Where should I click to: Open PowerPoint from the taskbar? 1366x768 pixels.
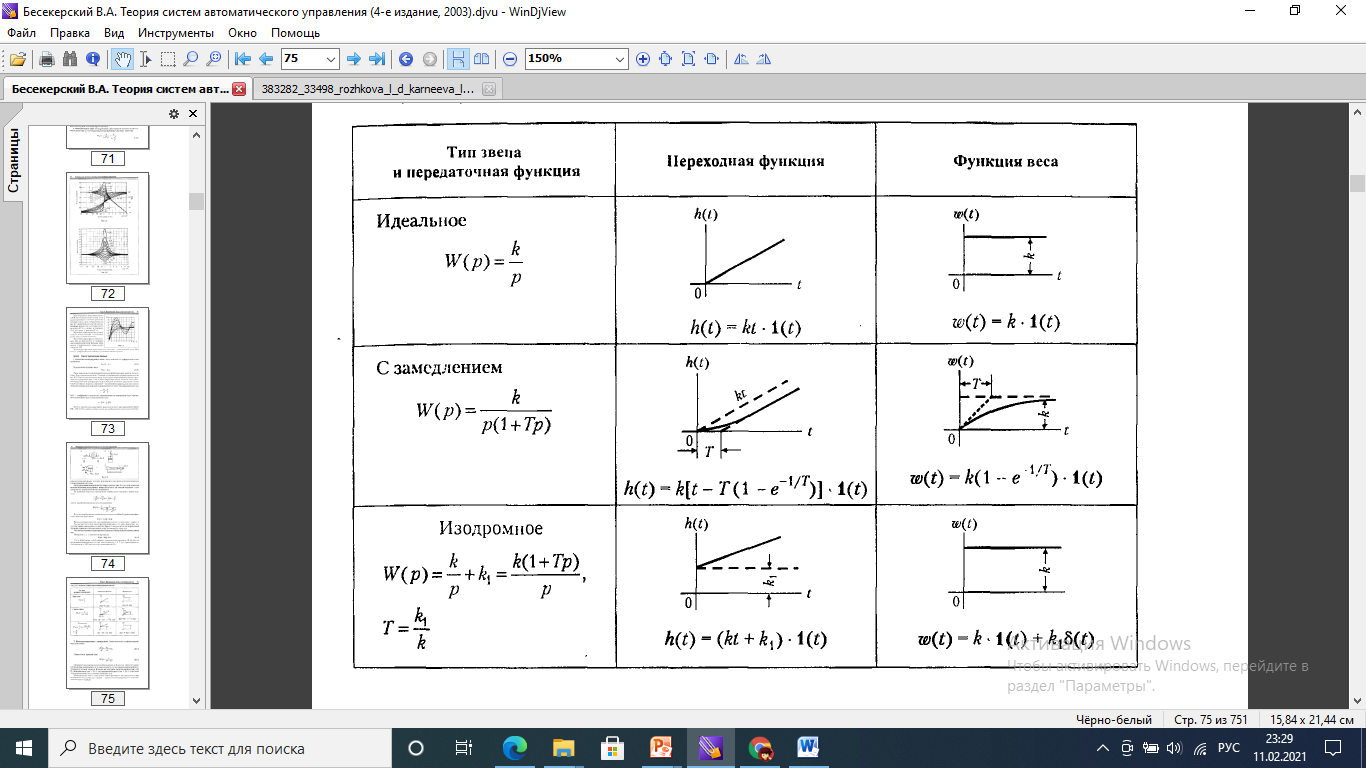click(x=661, y=748)
